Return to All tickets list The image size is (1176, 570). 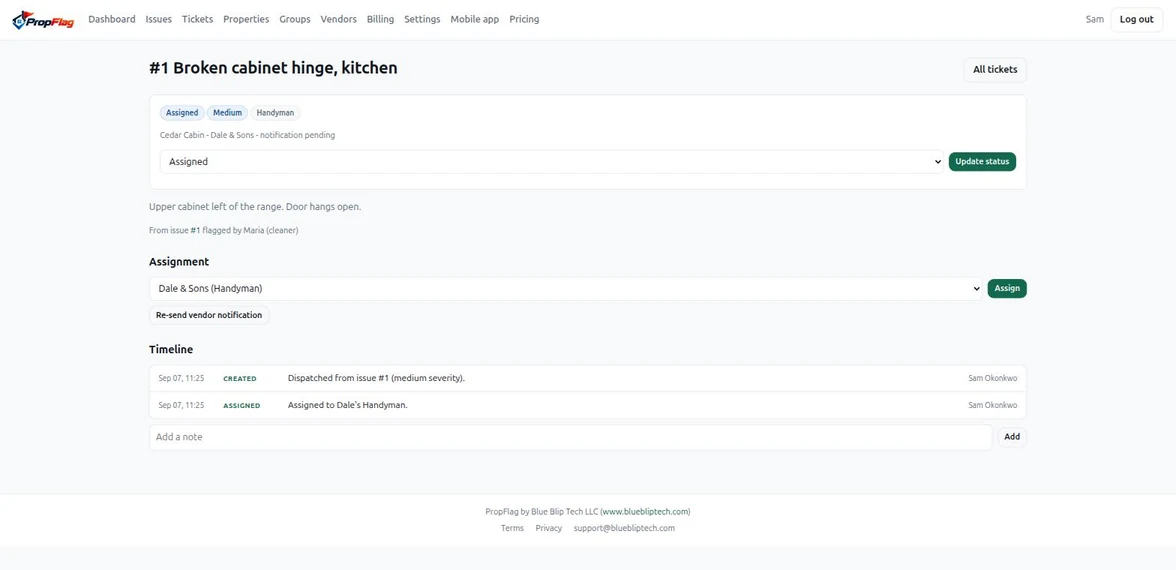[995, 70]
